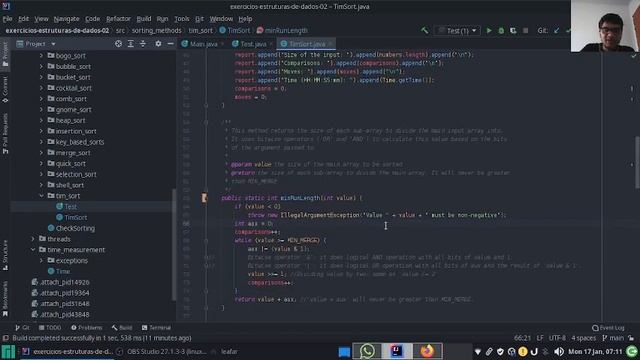Locate the opened file in the Project tree

(118, 44)
